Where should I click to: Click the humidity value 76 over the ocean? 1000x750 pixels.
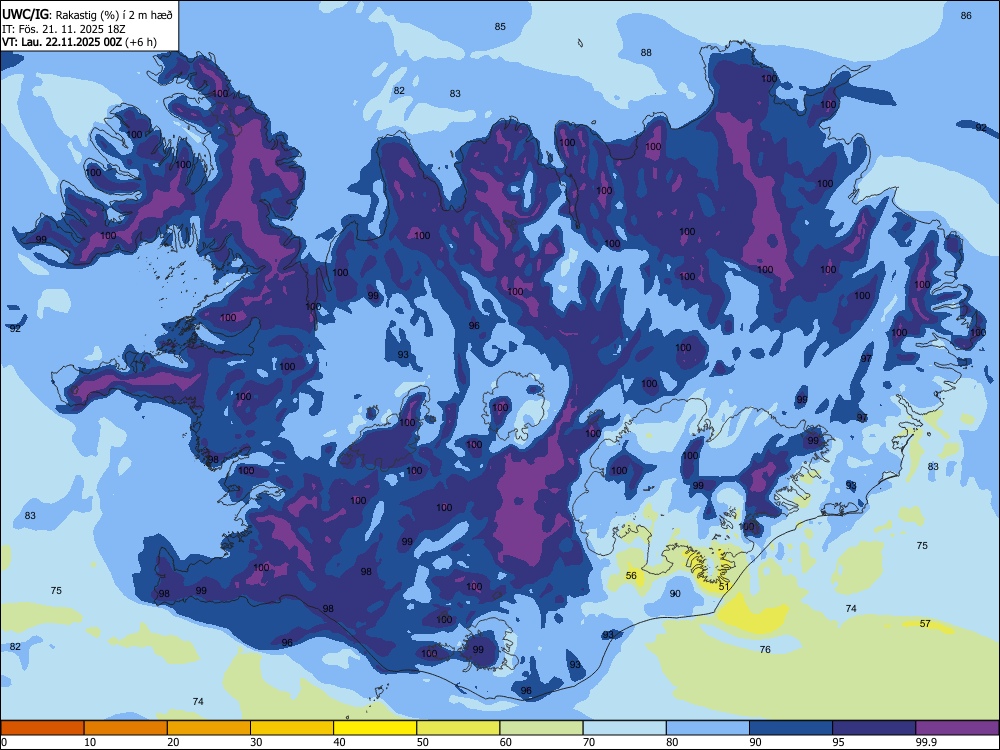click(x=765, y=650)
